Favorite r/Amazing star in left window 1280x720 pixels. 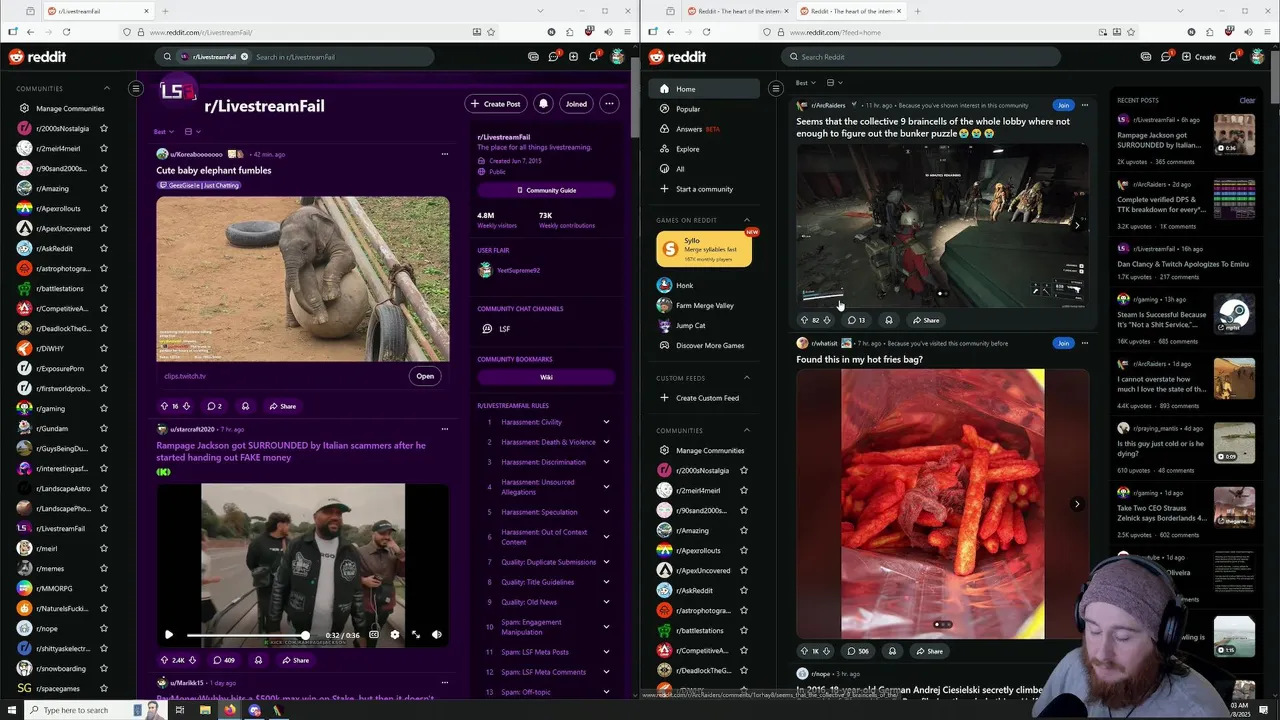(104, 188)
